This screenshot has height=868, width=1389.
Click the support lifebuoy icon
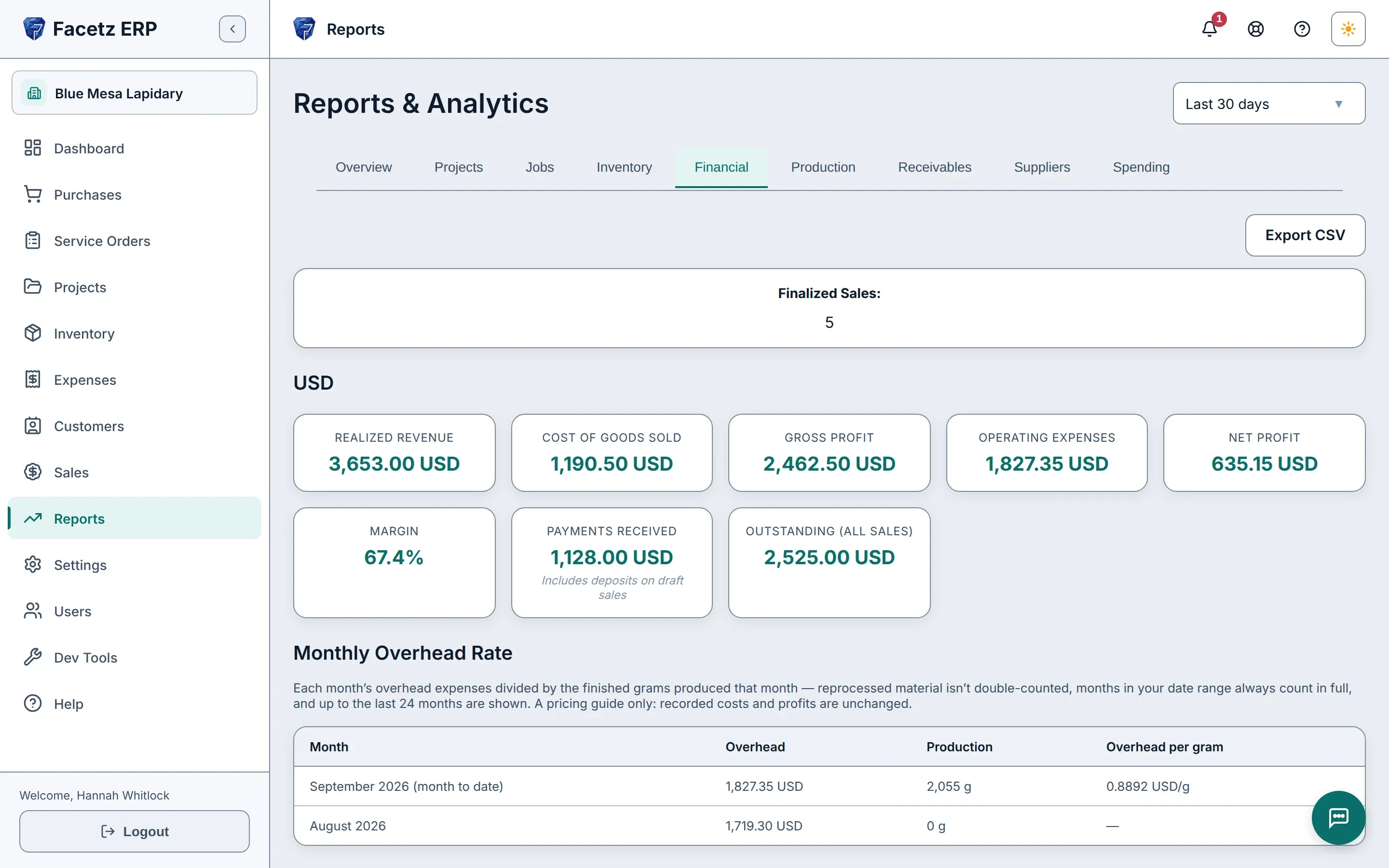click(x=1256, y=29)
